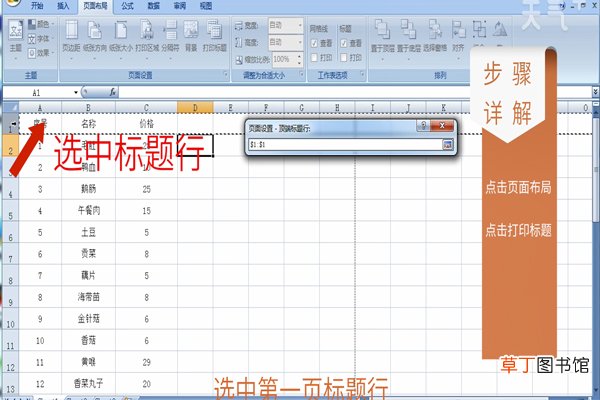The height and width of the screenshot is (400, 600).
Task: Switch to the 公式 tab
Action: pyautogui.click(x=127, y=6)
